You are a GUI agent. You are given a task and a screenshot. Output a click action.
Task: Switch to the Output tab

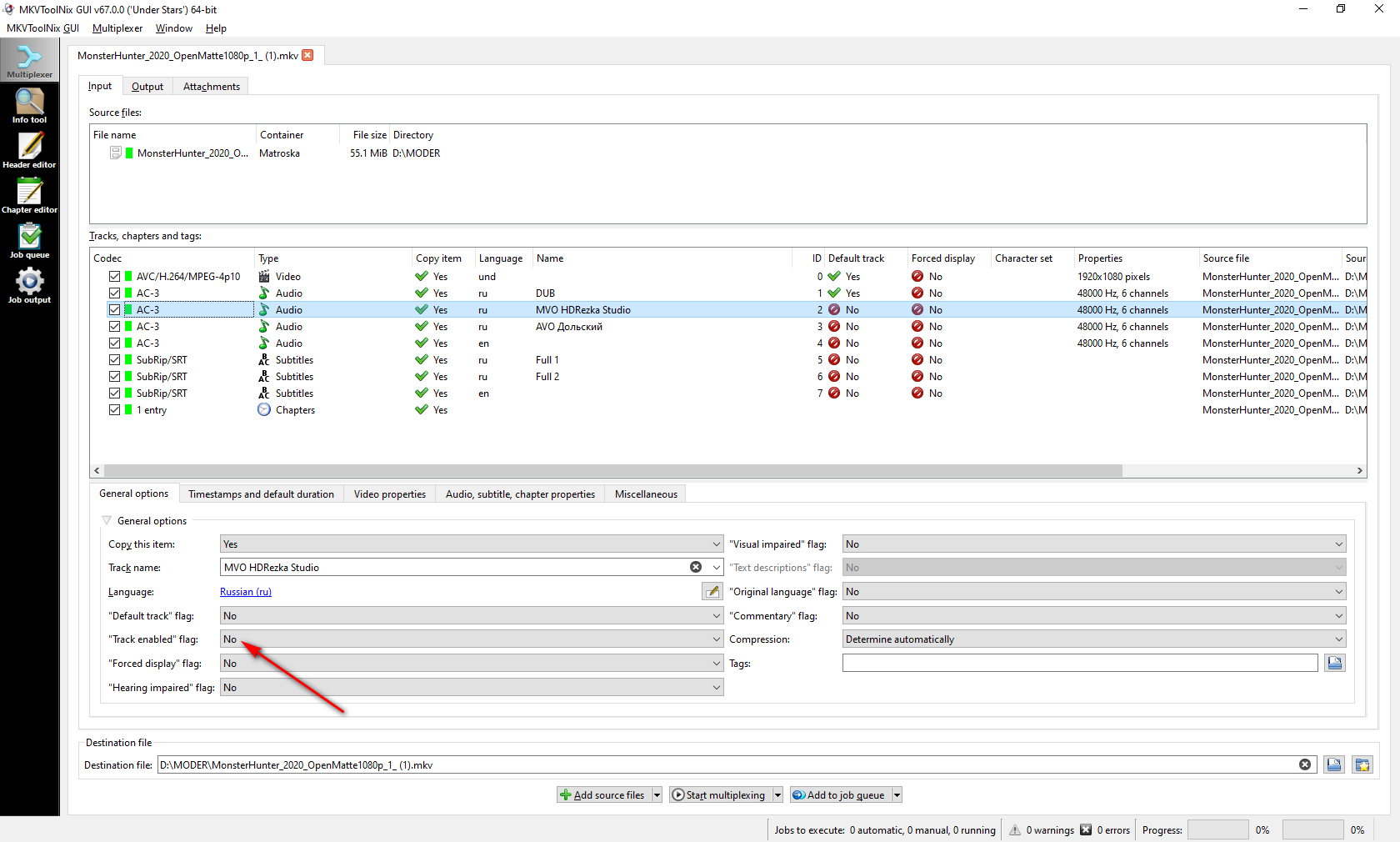(x=147, y=86)
